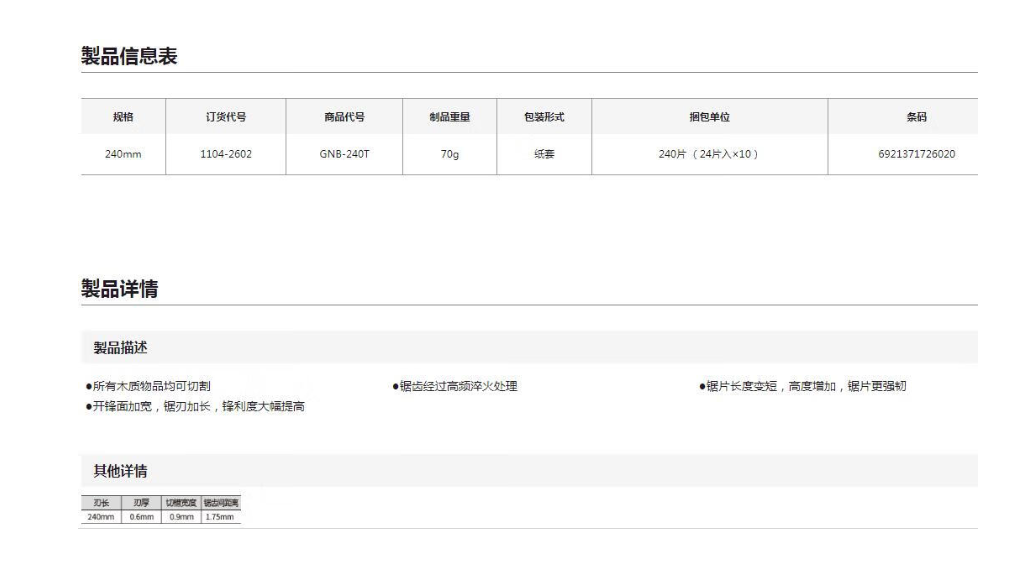
Task: Click the 条码 column header
Action: pyautogui.click(x=916, y=117)
